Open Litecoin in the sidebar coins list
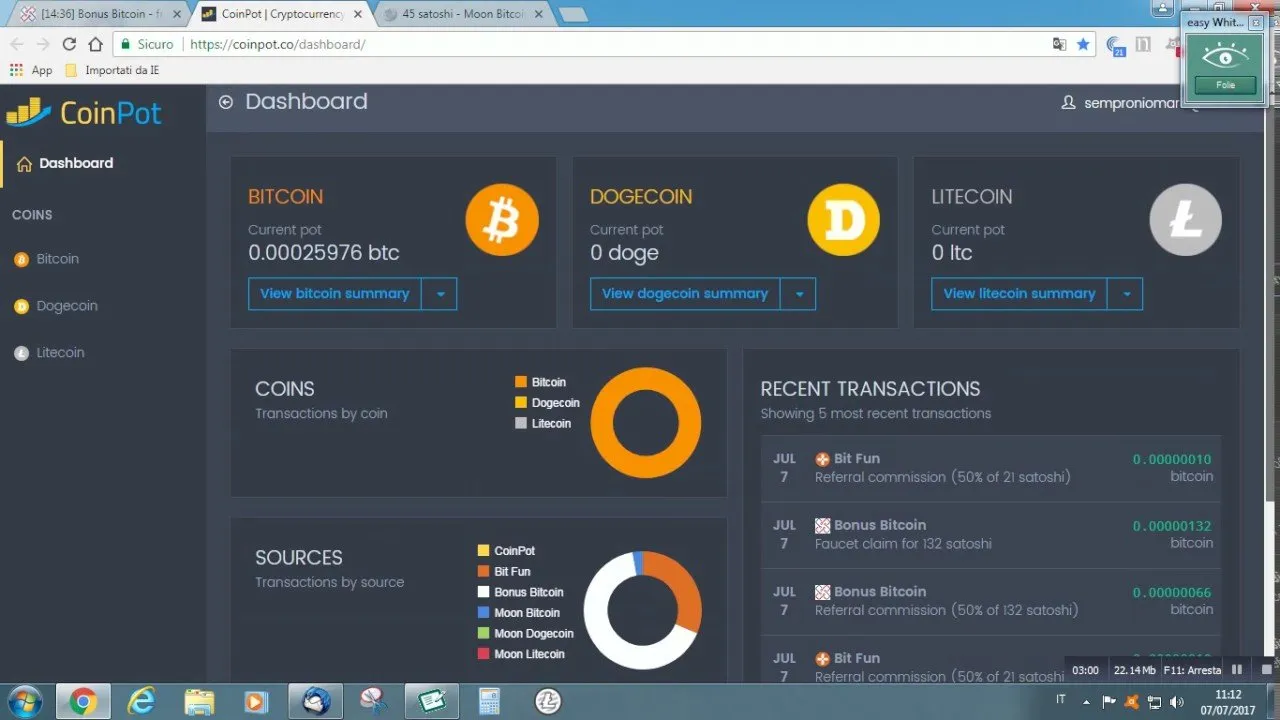1280x720 pixels. 60,353
